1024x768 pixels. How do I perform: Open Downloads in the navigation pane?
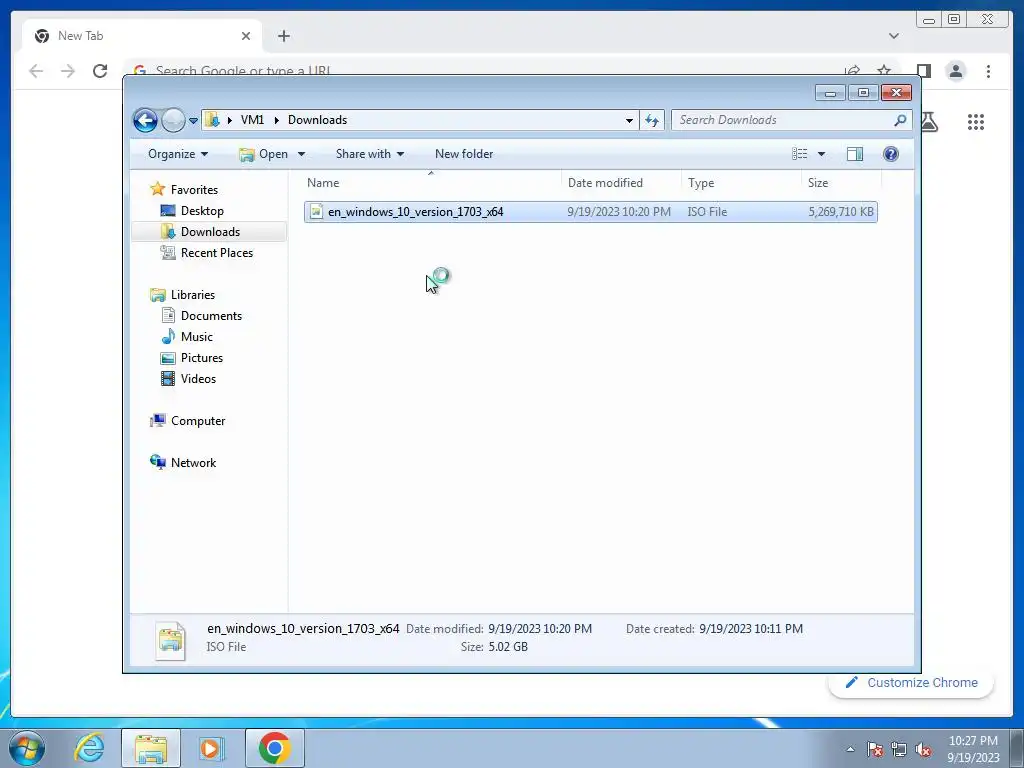210,231
